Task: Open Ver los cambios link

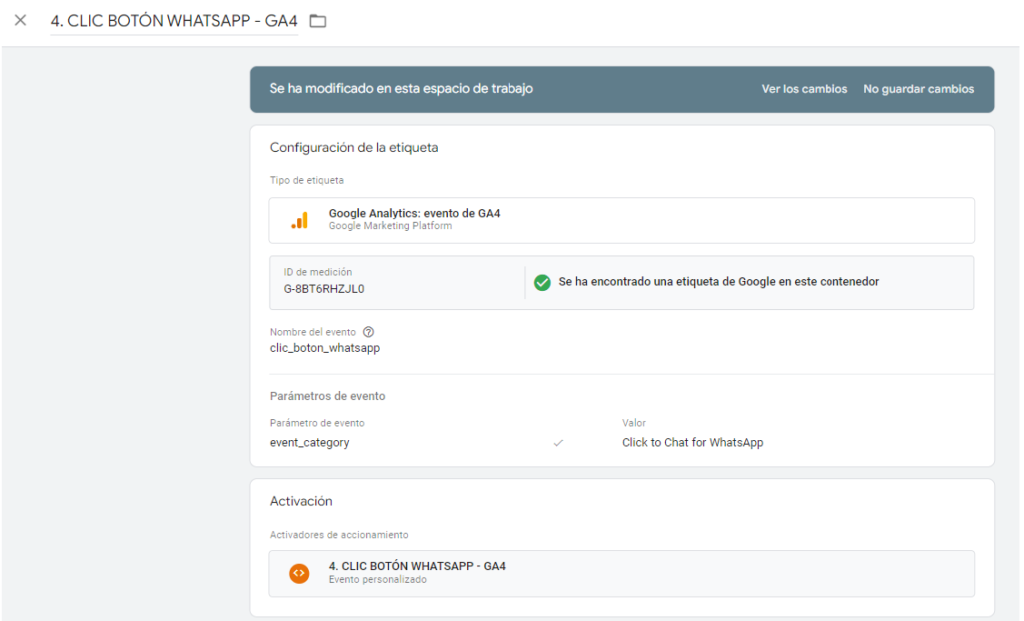Action: pos(804,89)
